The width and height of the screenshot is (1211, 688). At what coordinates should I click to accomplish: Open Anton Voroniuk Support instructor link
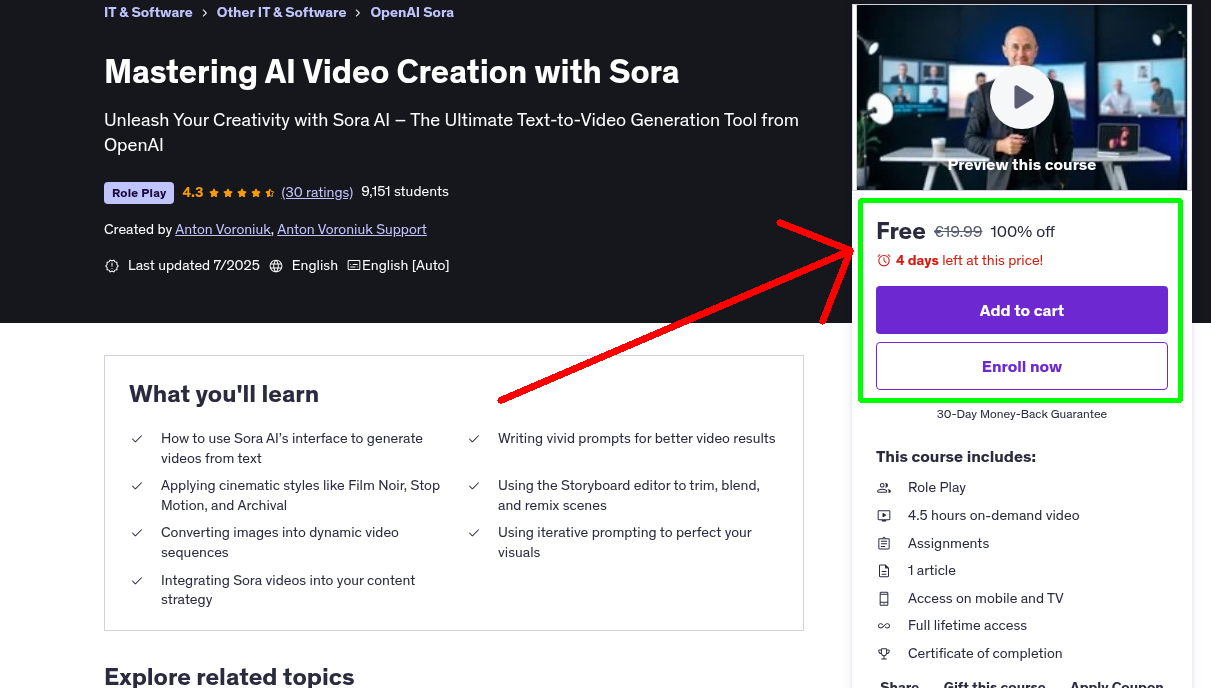pyautogui.click(x=352, y=229)
